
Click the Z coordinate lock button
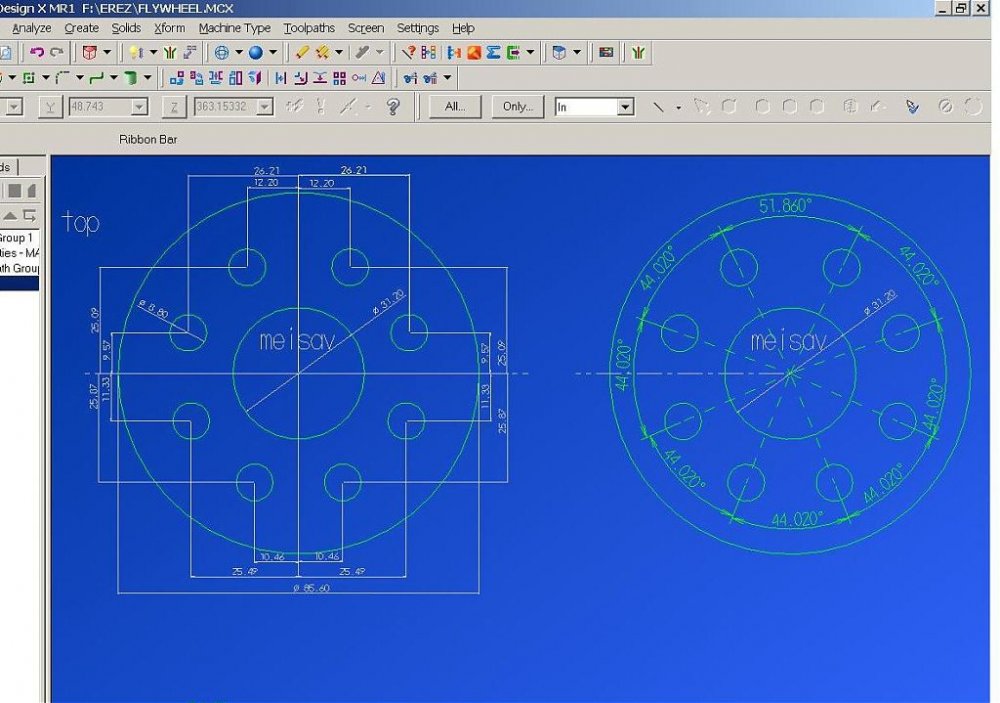coord(173,107)
